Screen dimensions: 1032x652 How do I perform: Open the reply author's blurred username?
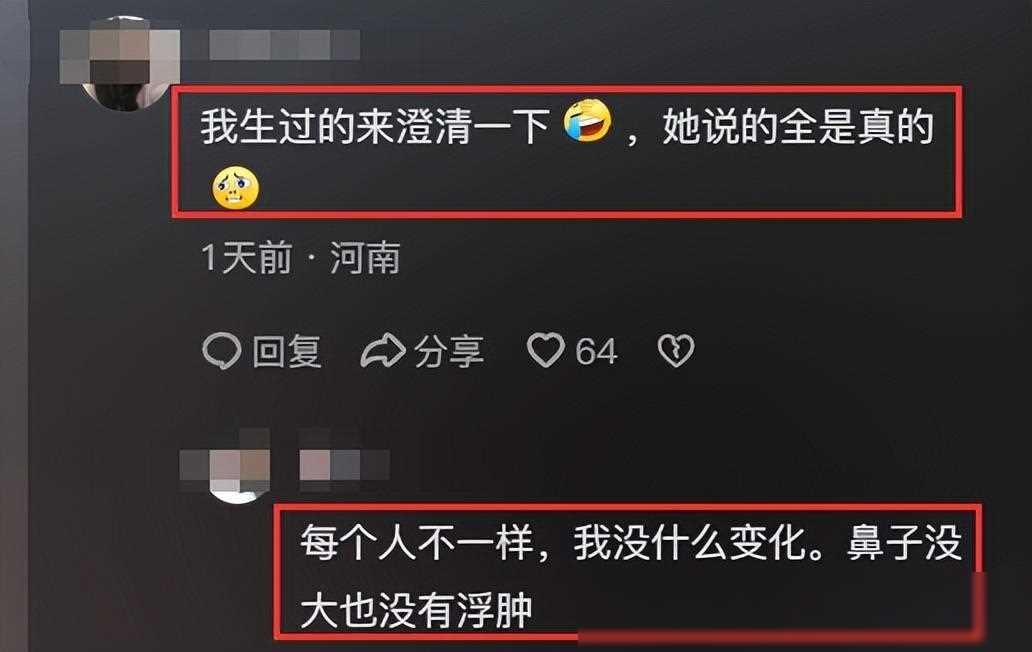344,465
